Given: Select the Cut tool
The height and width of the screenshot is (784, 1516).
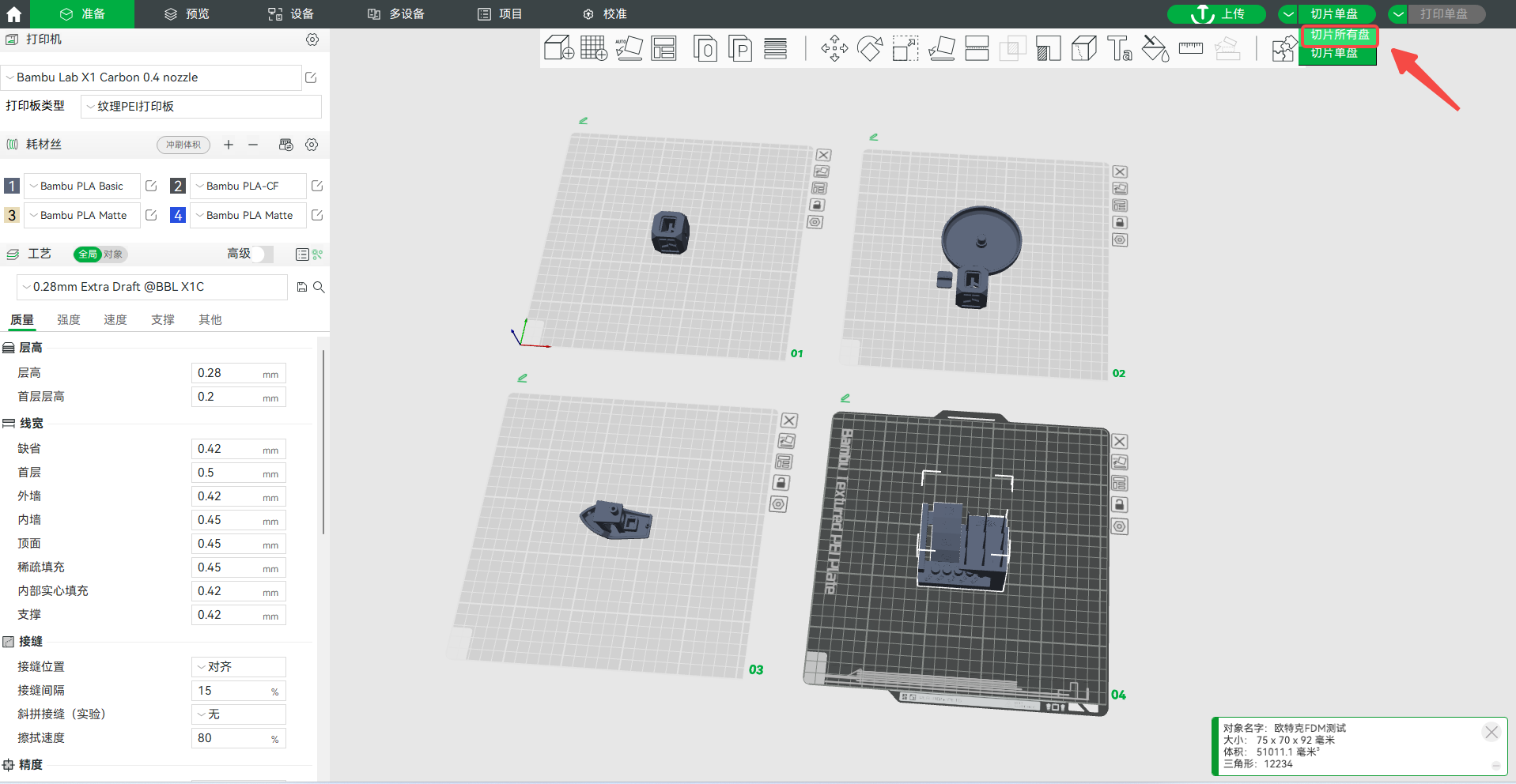Looking at the screenshot, I should point(977,48).
